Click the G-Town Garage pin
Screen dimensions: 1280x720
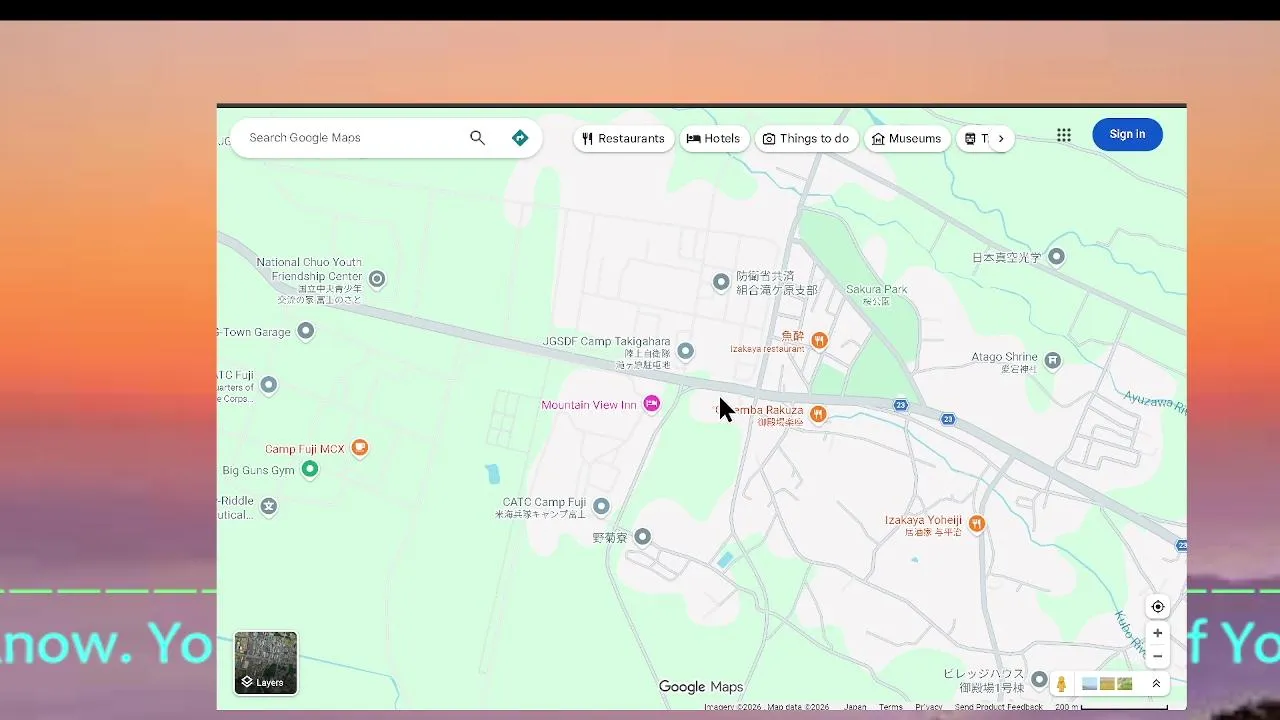[306, 331]
